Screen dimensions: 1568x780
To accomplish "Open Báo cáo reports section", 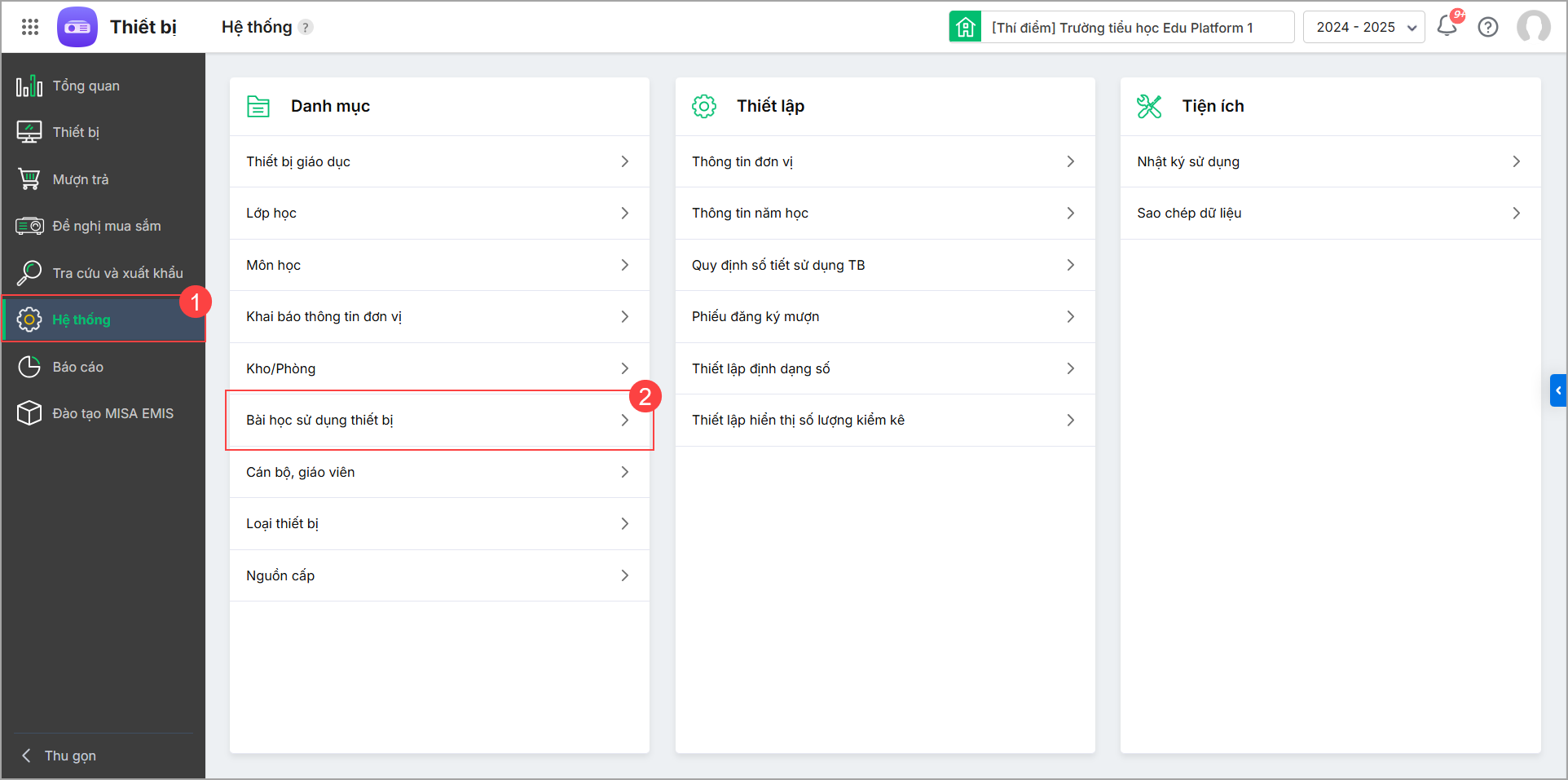I will coord(77,367).
